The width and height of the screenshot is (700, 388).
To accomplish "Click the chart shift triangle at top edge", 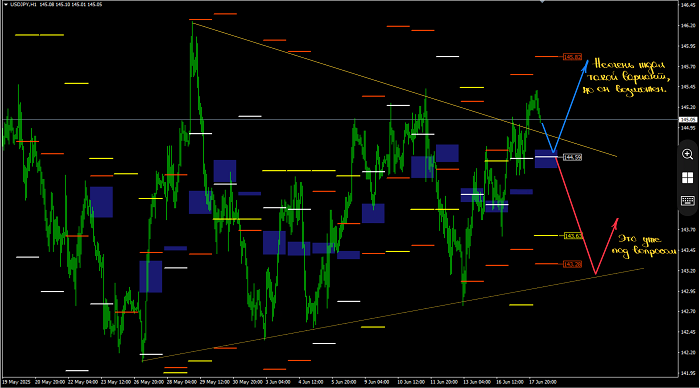I will [x=542, y=2].
